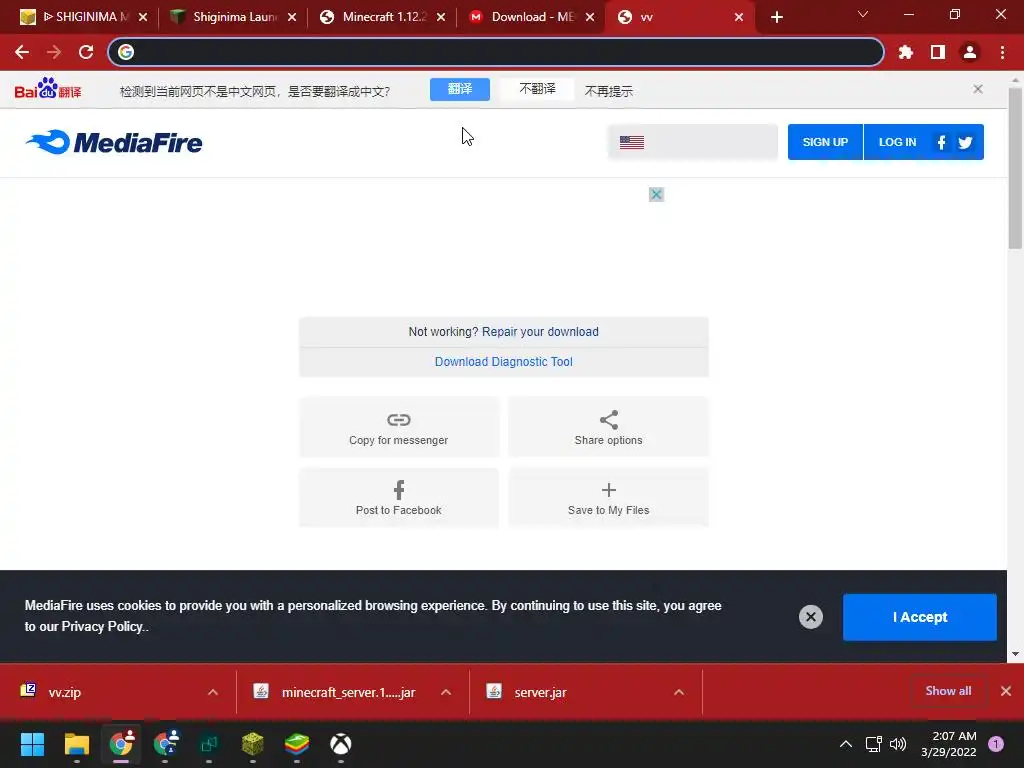Open the Minecraft block taskbar icon

253,744
